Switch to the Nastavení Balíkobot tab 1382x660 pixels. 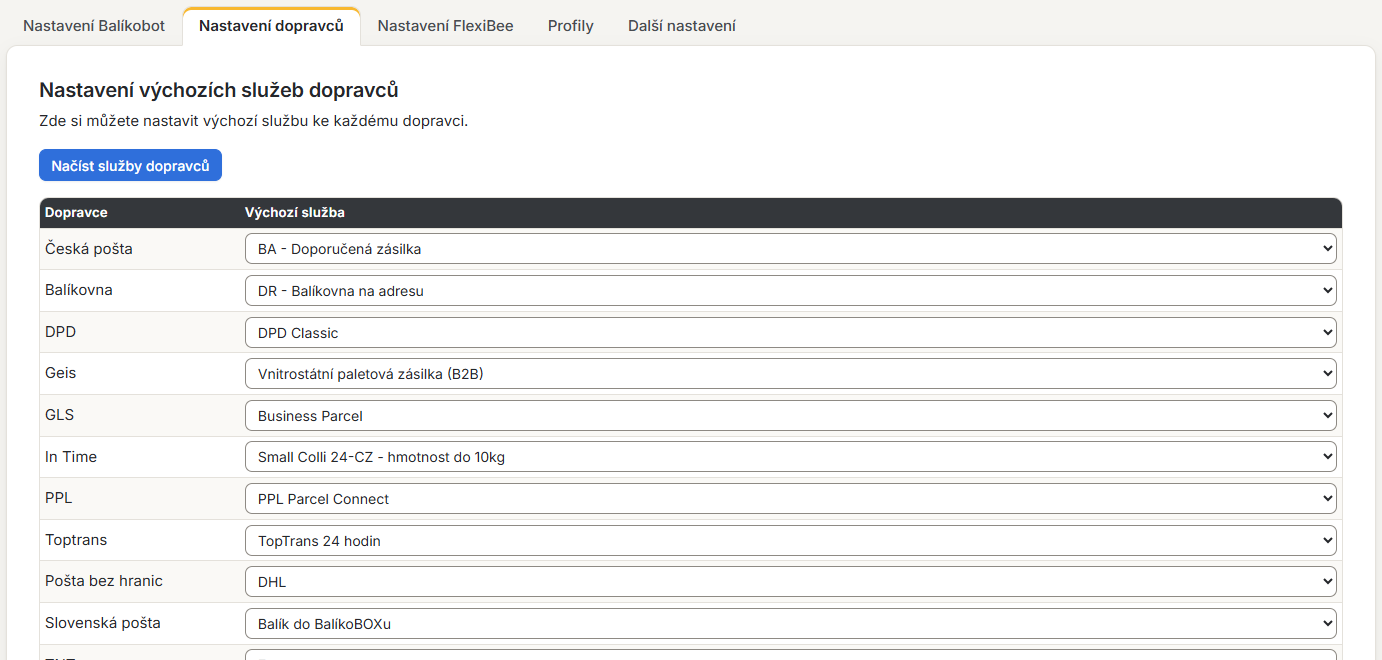(x=94, y=26)
